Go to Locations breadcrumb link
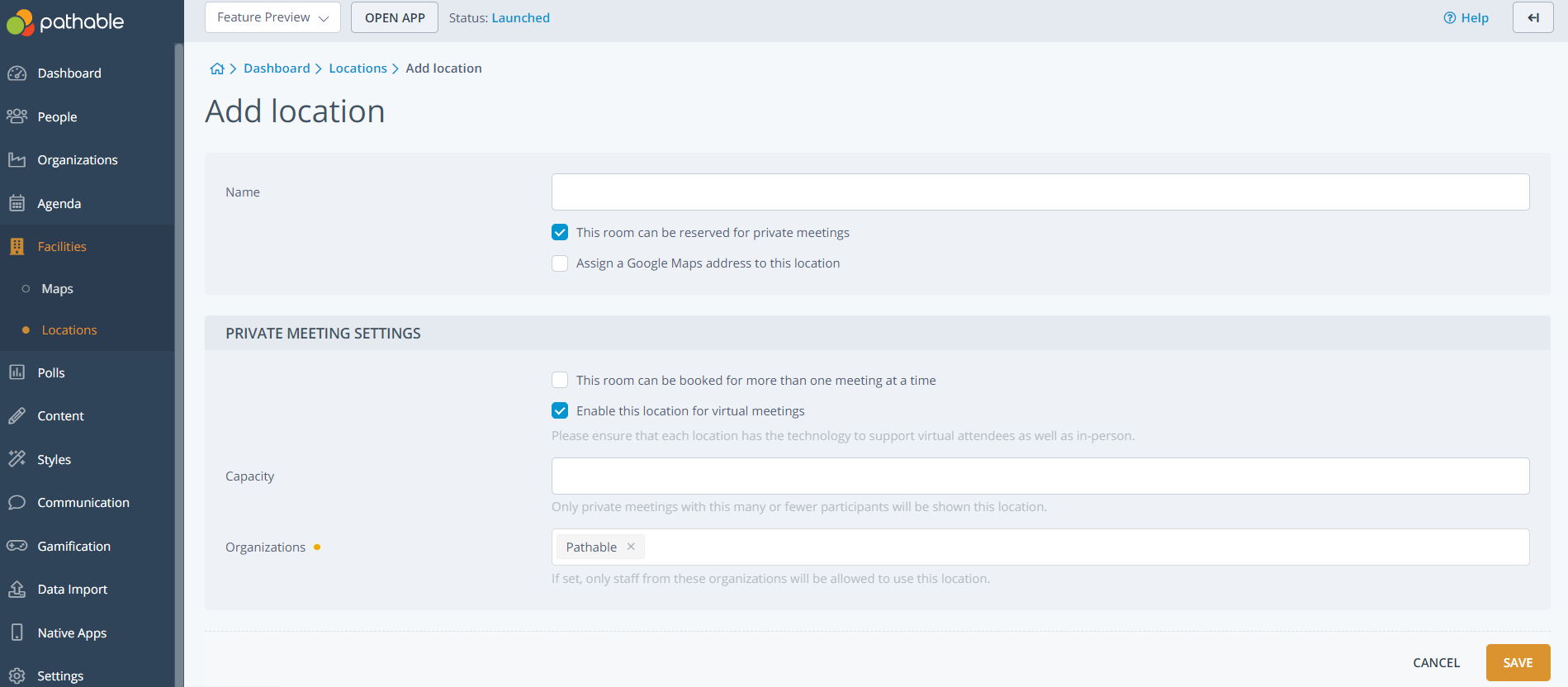This screenshot has width=1568, height=687. click(358, 69)
